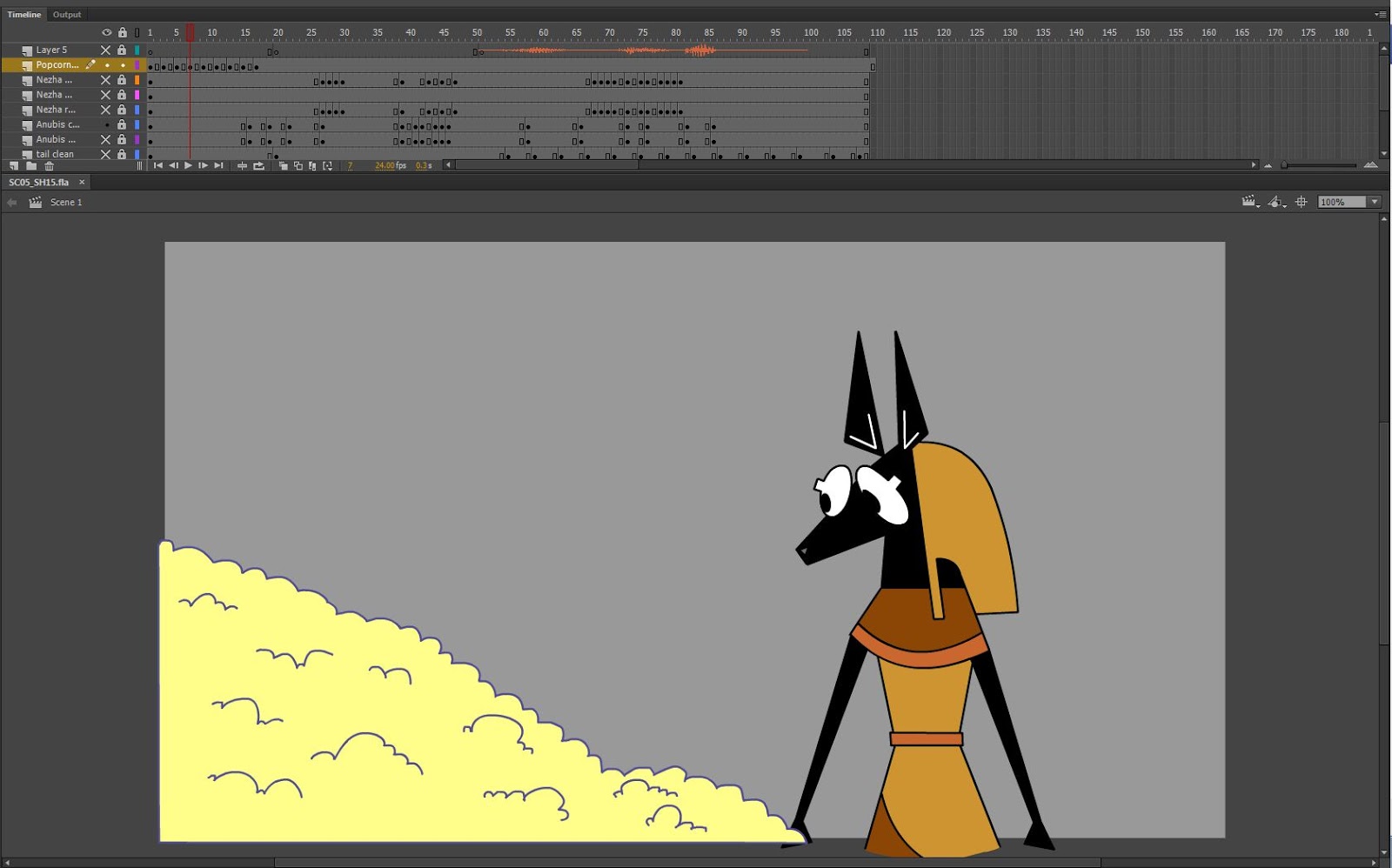Select the Nezha r... layer
Viewport: 1392px width, 868px height.
coord(56,110)
